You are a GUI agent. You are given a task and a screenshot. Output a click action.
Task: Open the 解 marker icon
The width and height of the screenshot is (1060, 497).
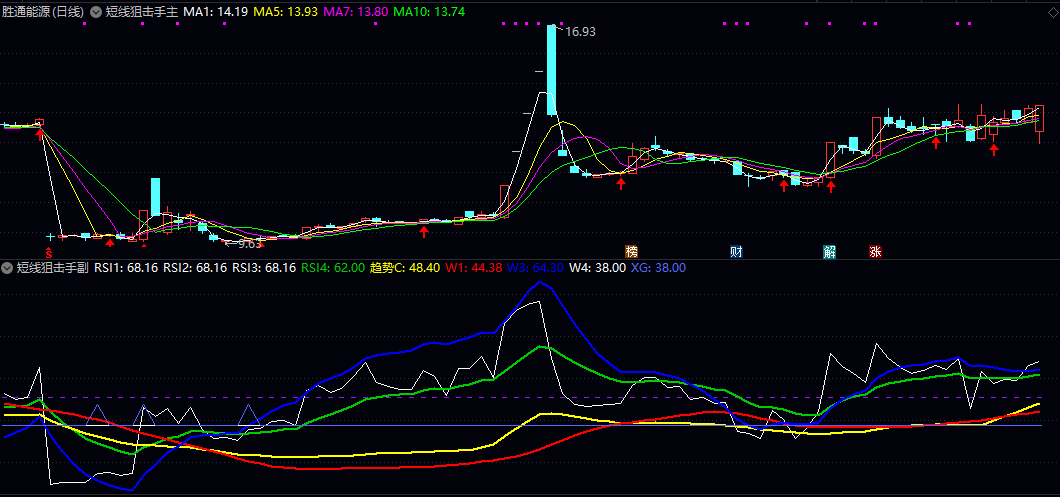click(829, 251)
